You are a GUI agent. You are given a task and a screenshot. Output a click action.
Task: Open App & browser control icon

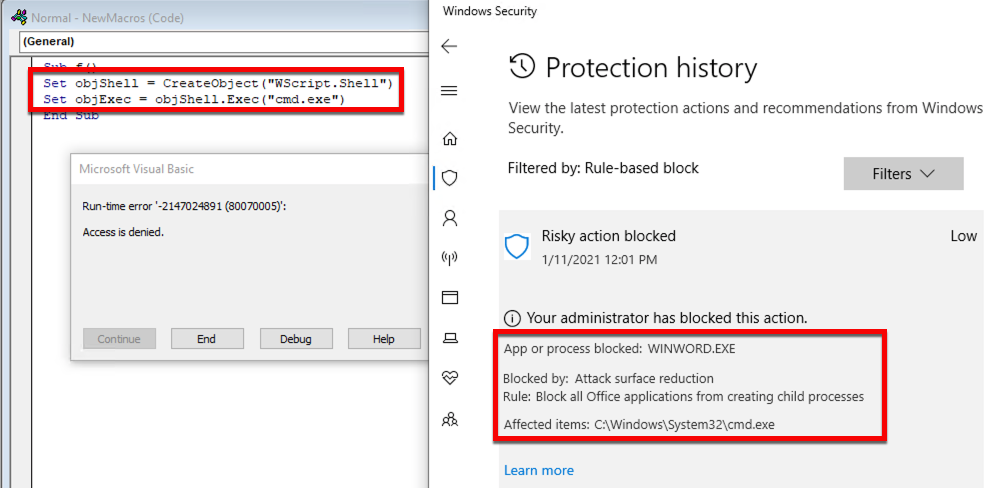pos(449,297)
